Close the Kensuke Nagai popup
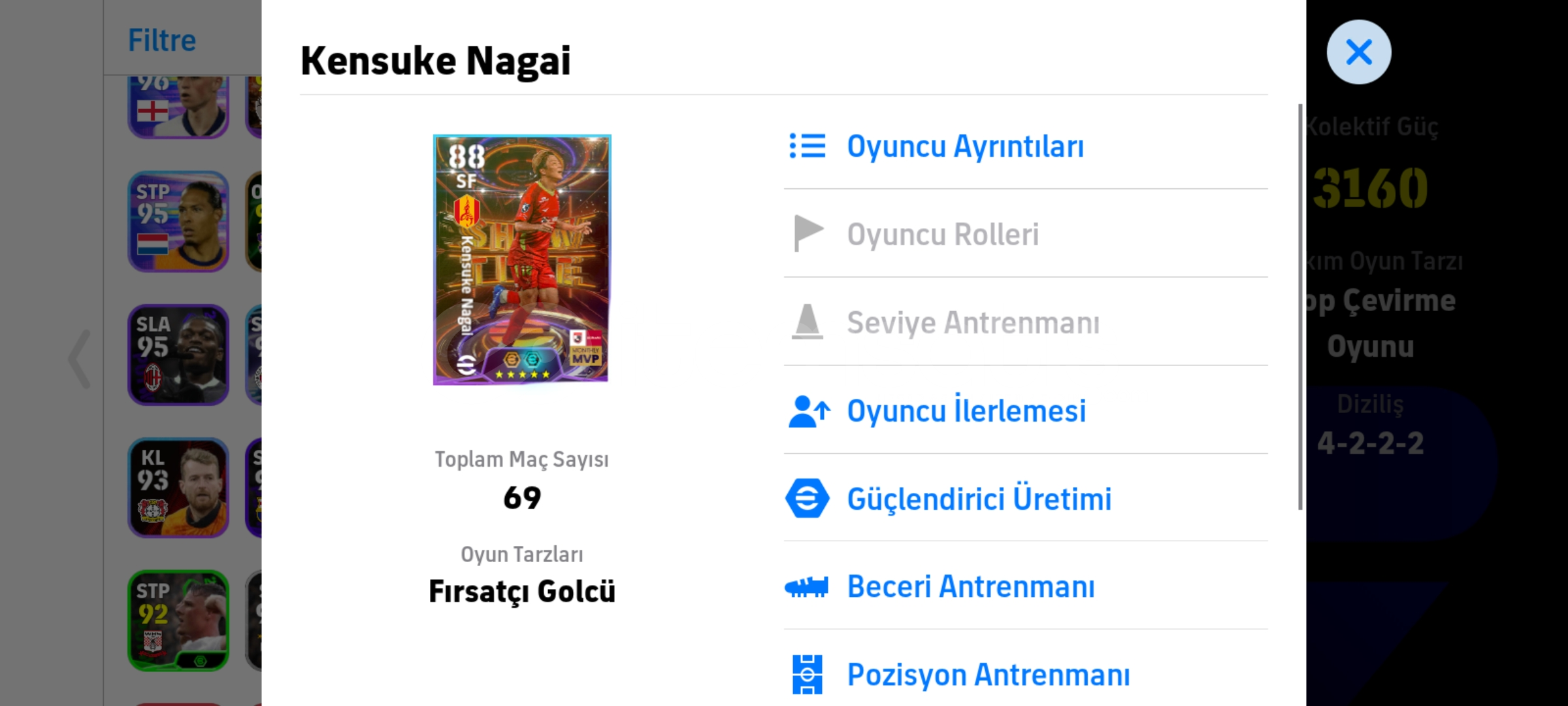 coord(1359,52)
